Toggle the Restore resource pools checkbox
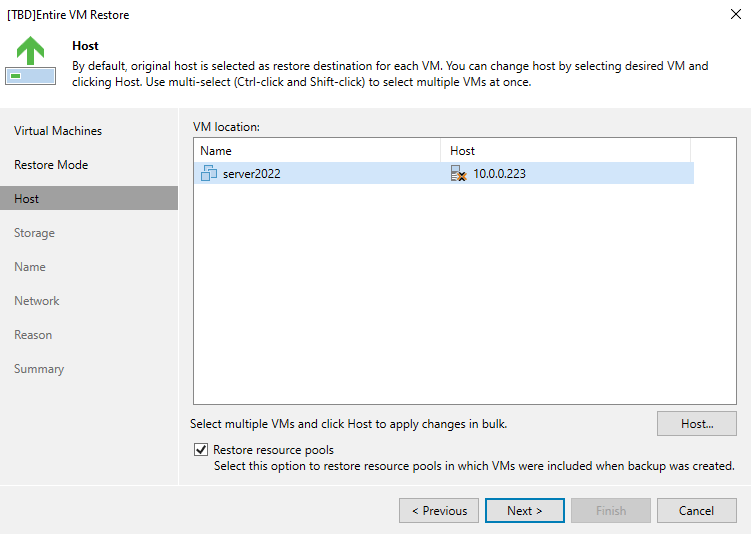This screenshot has height=534, width=751. tap(201, 450)
